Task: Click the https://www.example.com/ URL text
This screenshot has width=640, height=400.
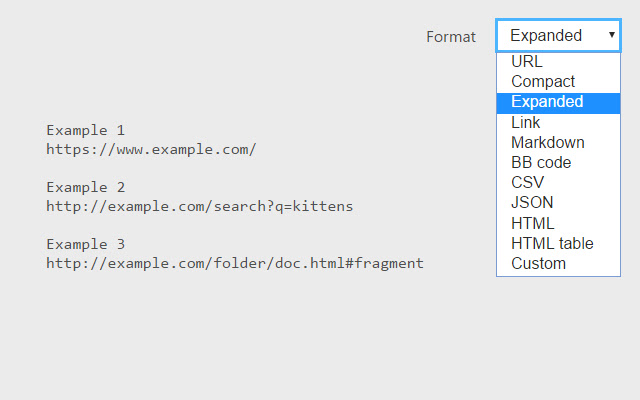Action: 151,149
